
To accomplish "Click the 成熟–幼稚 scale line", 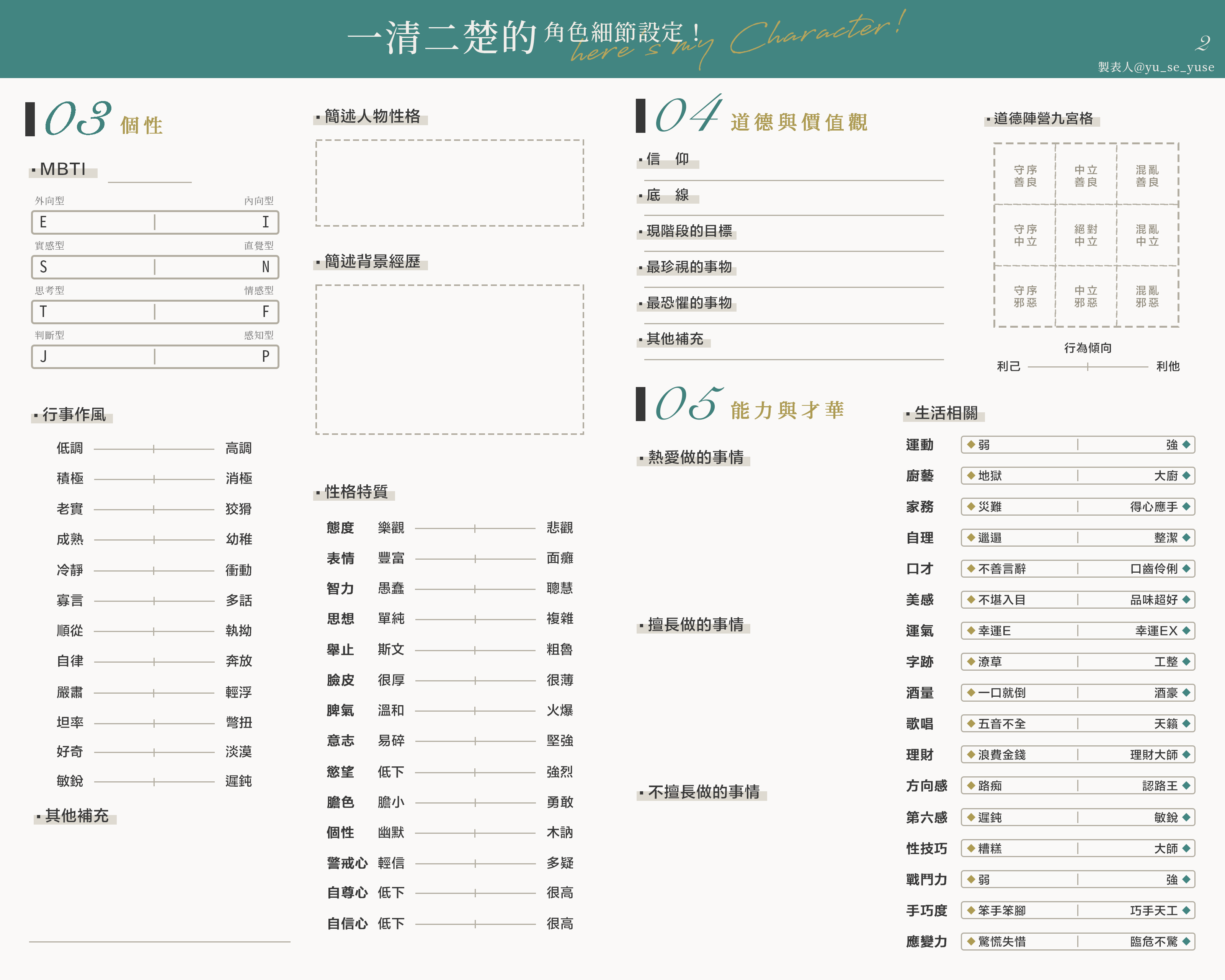I will (154, 540).
